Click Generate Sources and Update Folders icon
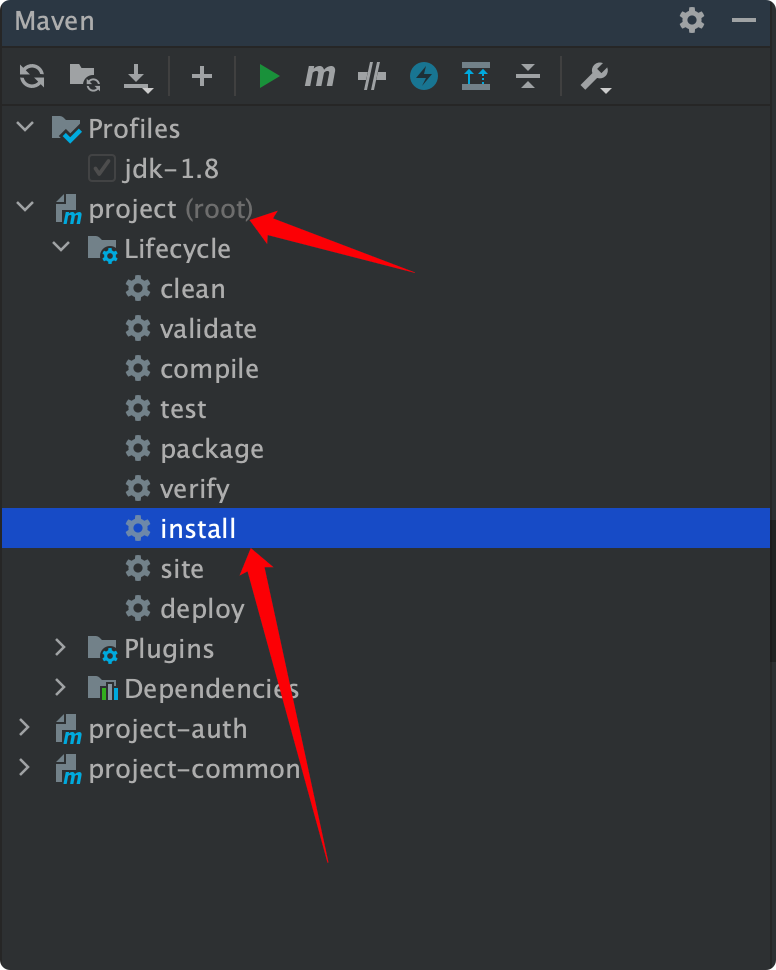The image size is (776, 970). click(x=84, y=76)
